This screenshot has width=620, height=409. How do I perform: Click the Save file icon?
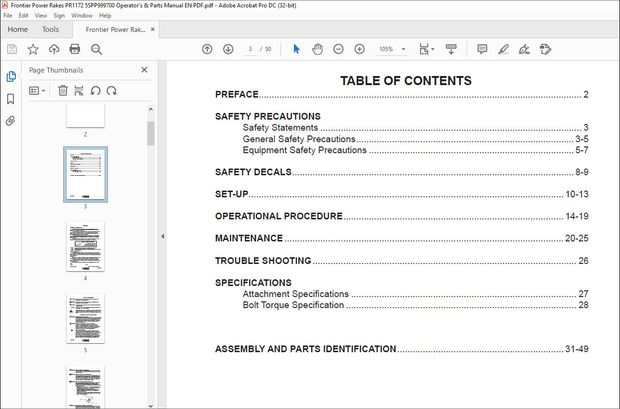tap(12, 49)
